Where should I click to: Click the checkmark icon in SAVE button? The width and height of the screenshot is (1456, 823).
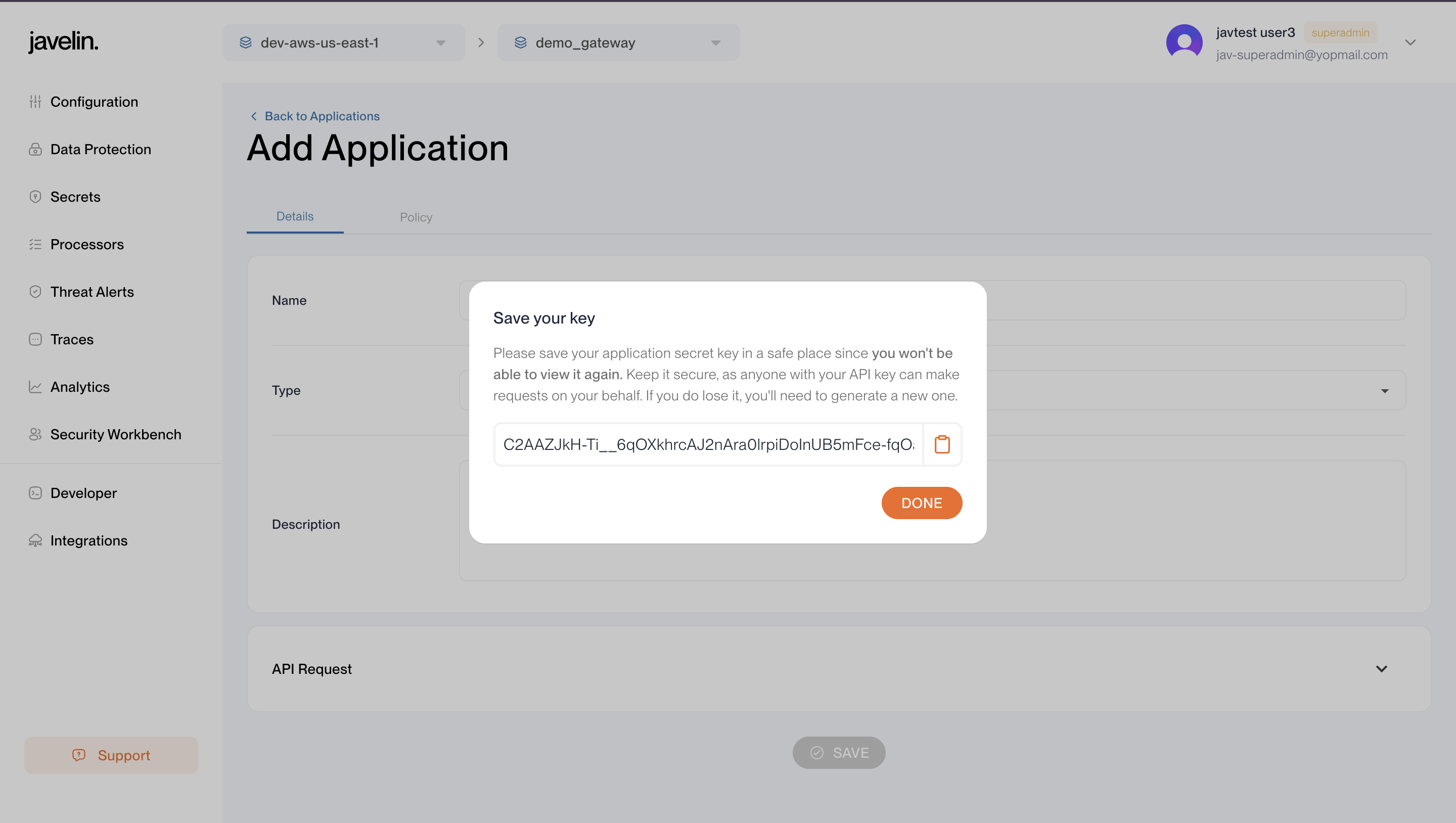point(817,753)
